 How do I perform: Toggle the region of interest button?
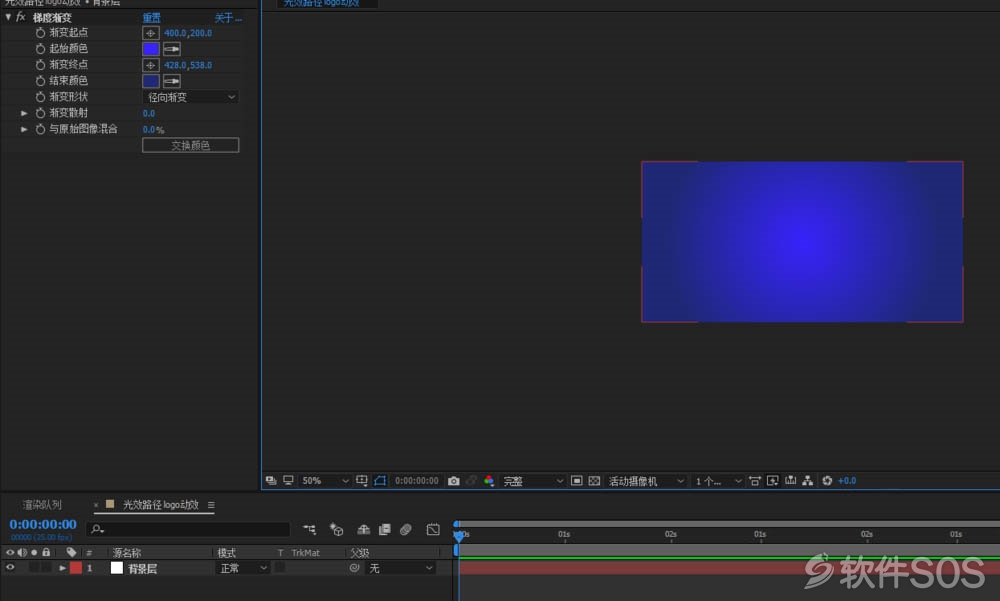[x=577, y=480]
